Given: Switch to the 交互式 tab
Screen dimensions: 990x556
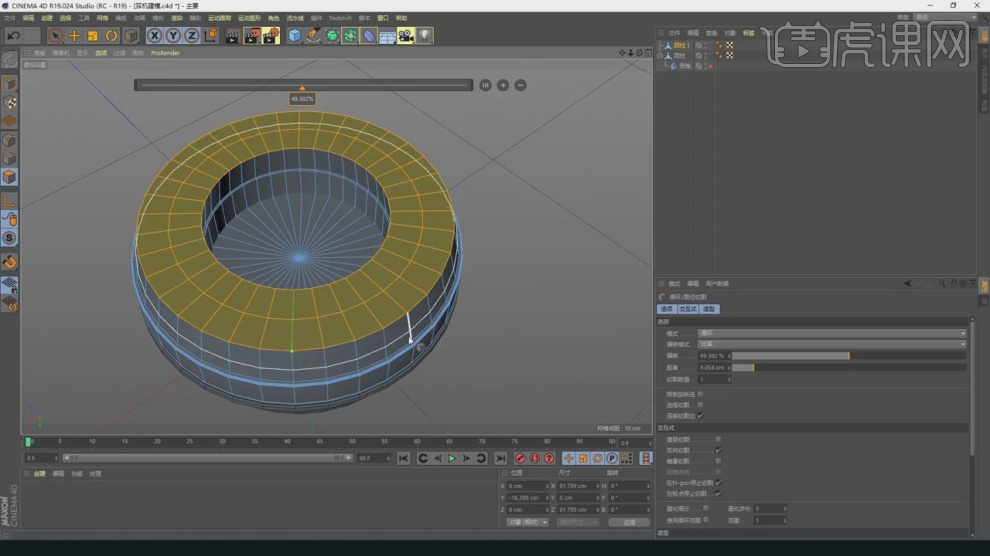Looking at the screenshot, I should coord(688,309).
